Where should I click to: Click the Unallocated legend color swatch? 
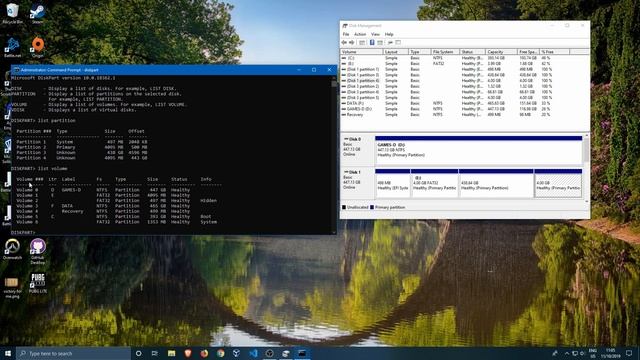coord(344,207)
